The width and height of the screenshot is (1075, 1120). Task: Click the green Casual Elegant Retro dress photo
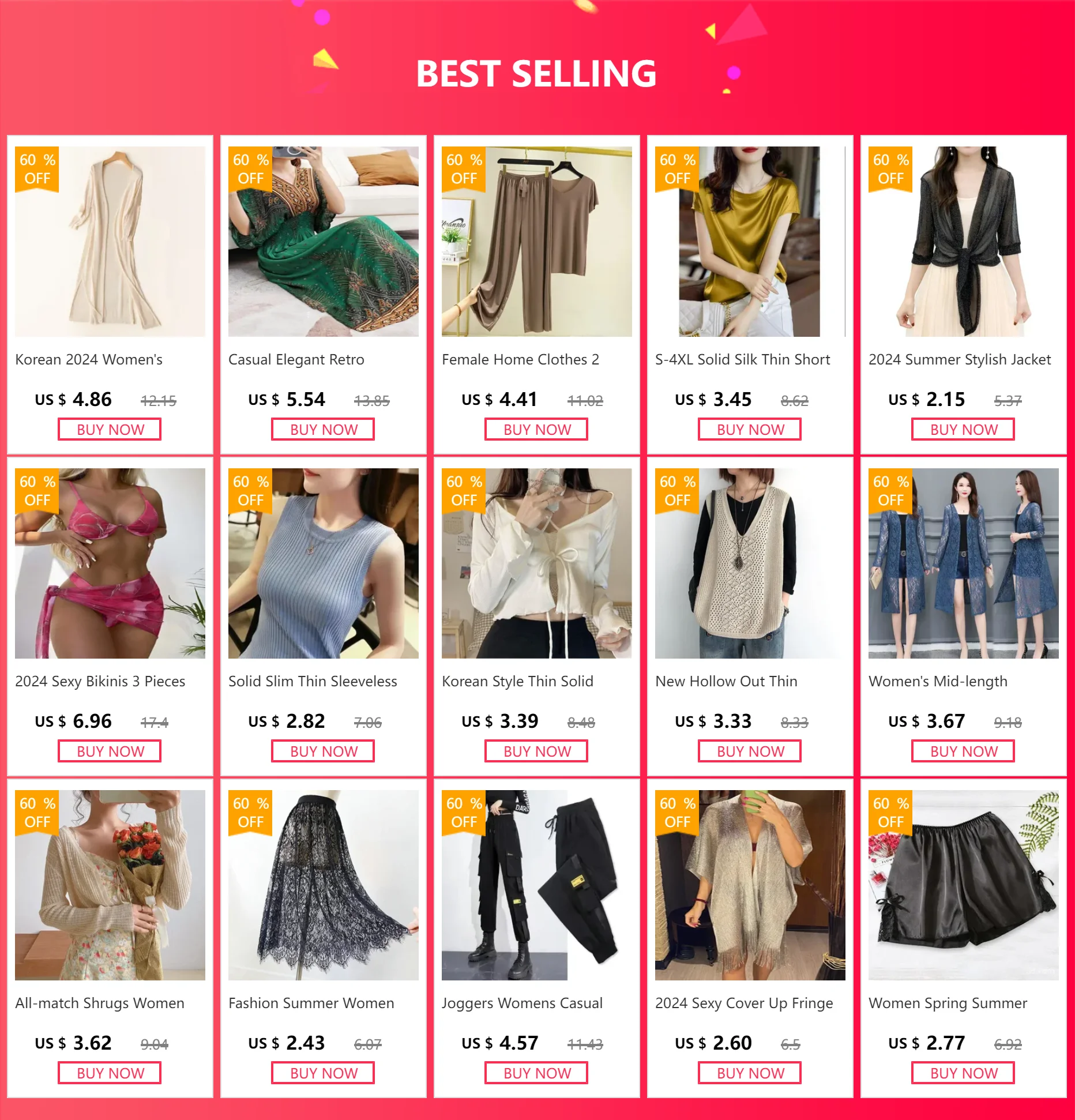pyautogui.click(x=324, y=241)
